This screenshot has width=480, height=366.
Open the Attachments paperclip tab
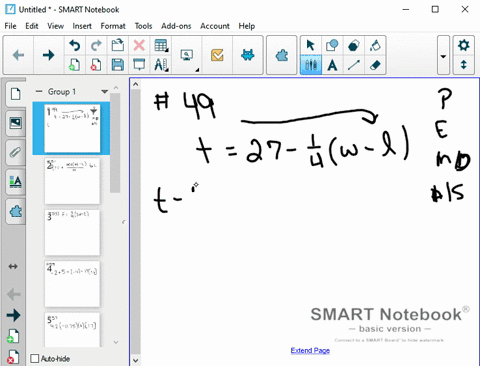click(x=16, y=153)
